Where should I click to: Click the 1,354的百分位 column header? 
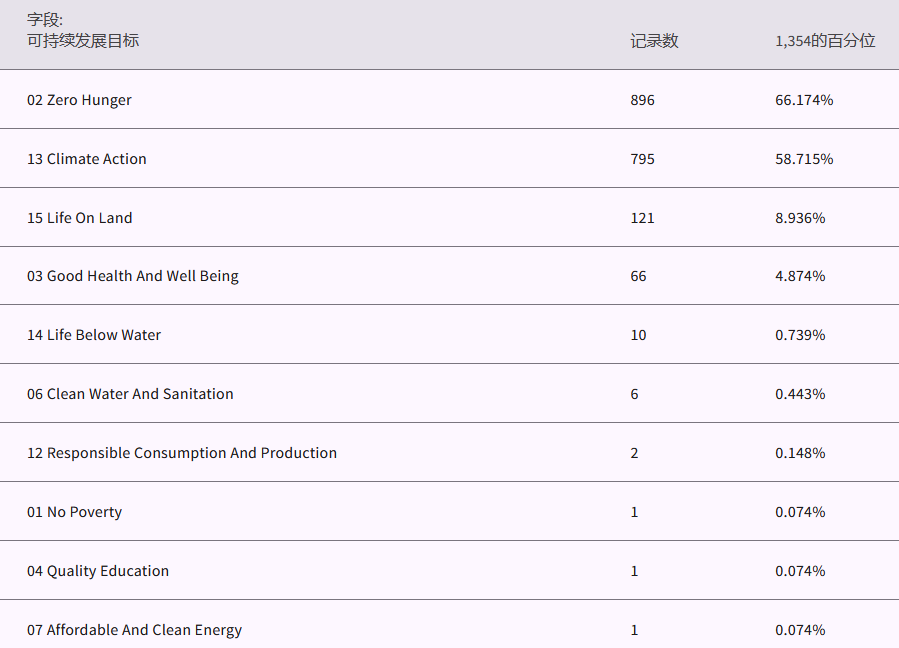pos(825,41)
